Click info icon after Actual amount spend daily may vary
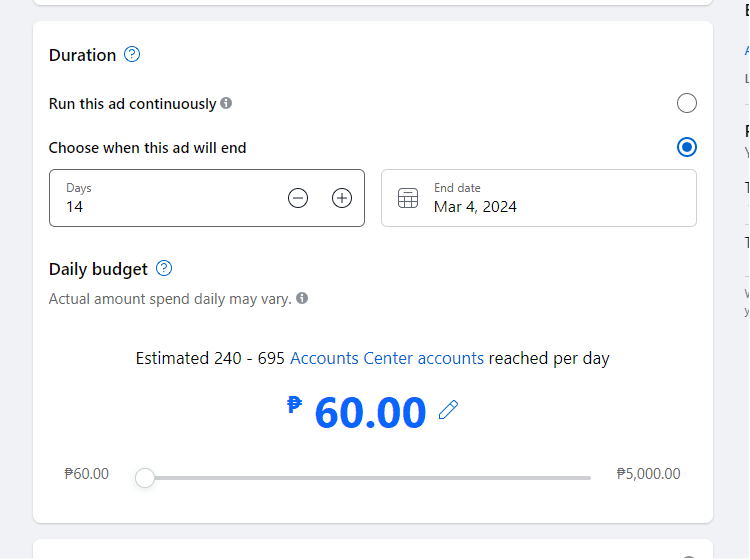The height and width of the screenshot is (560, 750). (302, 298)
